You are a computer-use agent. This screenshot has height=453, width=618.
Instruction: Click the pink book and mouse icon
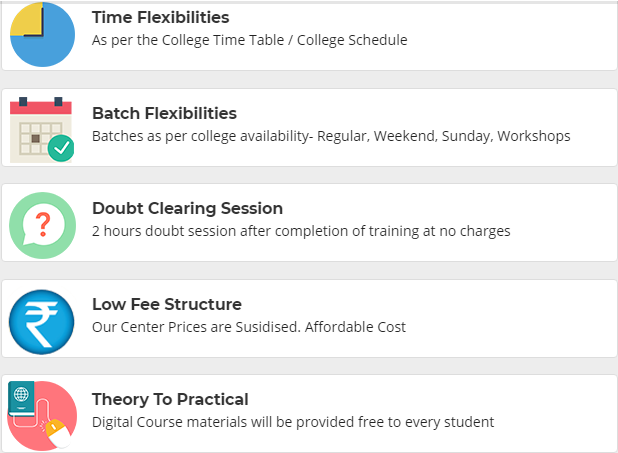point(42,416)
